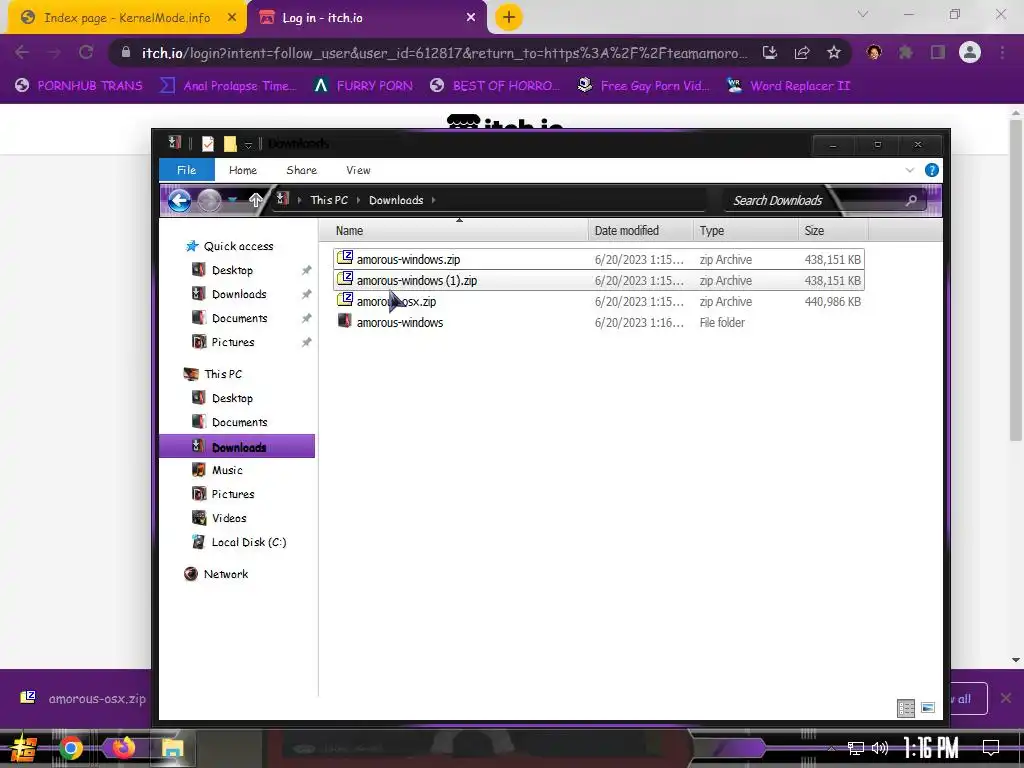Sort files by Type column
Screen dimensions: 1024x768
pos(746,231)
